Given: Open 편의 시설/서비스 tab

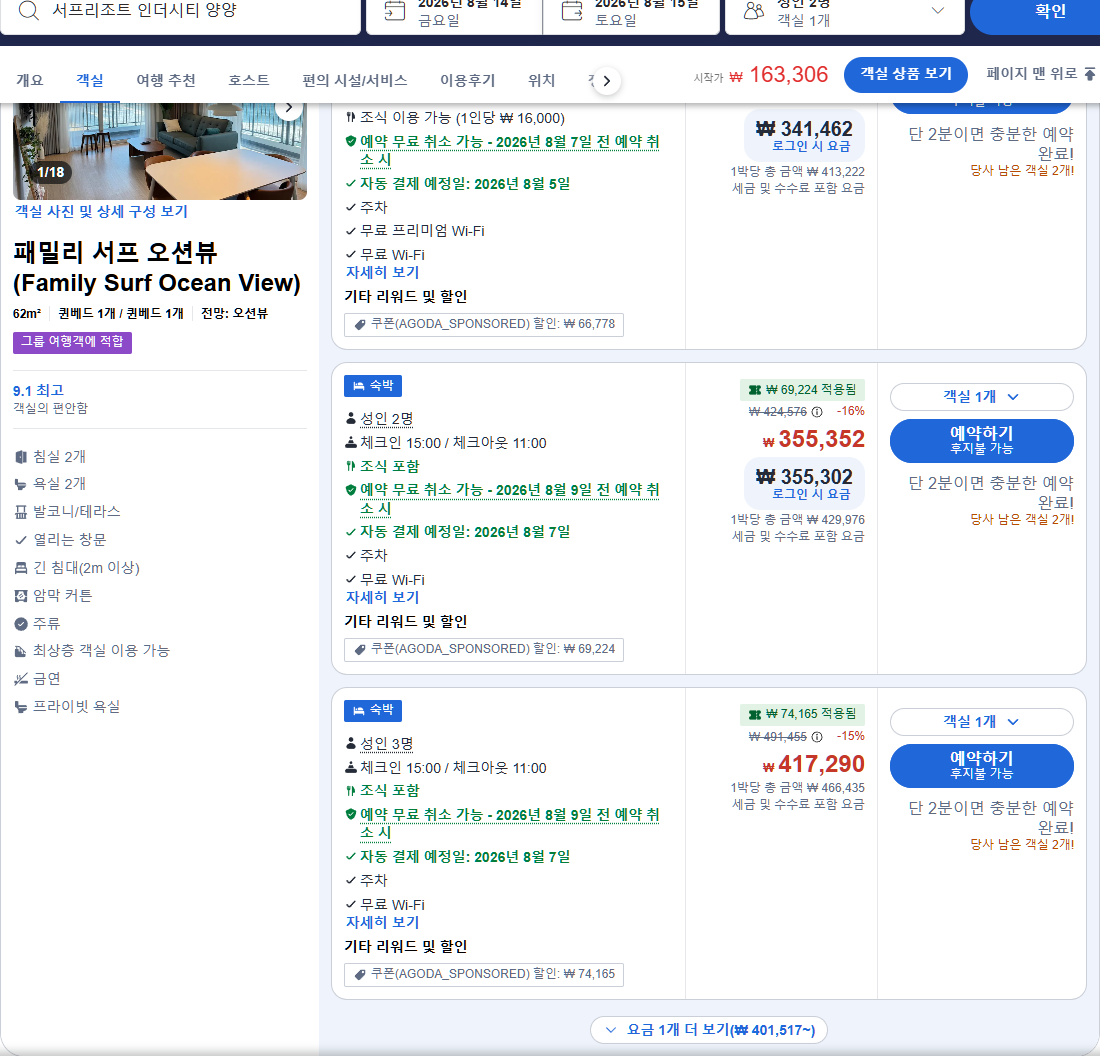Looking at the screenshot, I should click(354, 81).
